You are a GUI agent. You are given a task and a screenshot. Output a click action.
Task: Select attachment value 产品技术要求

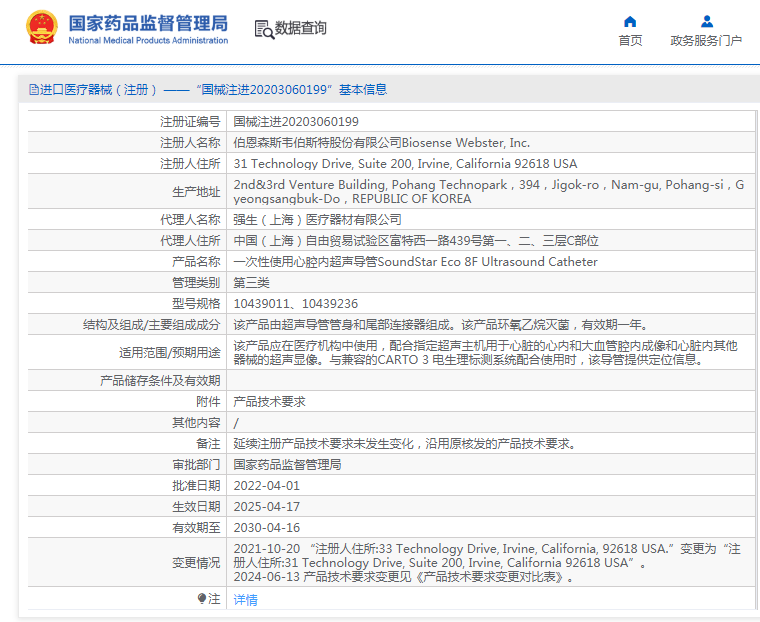pos(269,401)
